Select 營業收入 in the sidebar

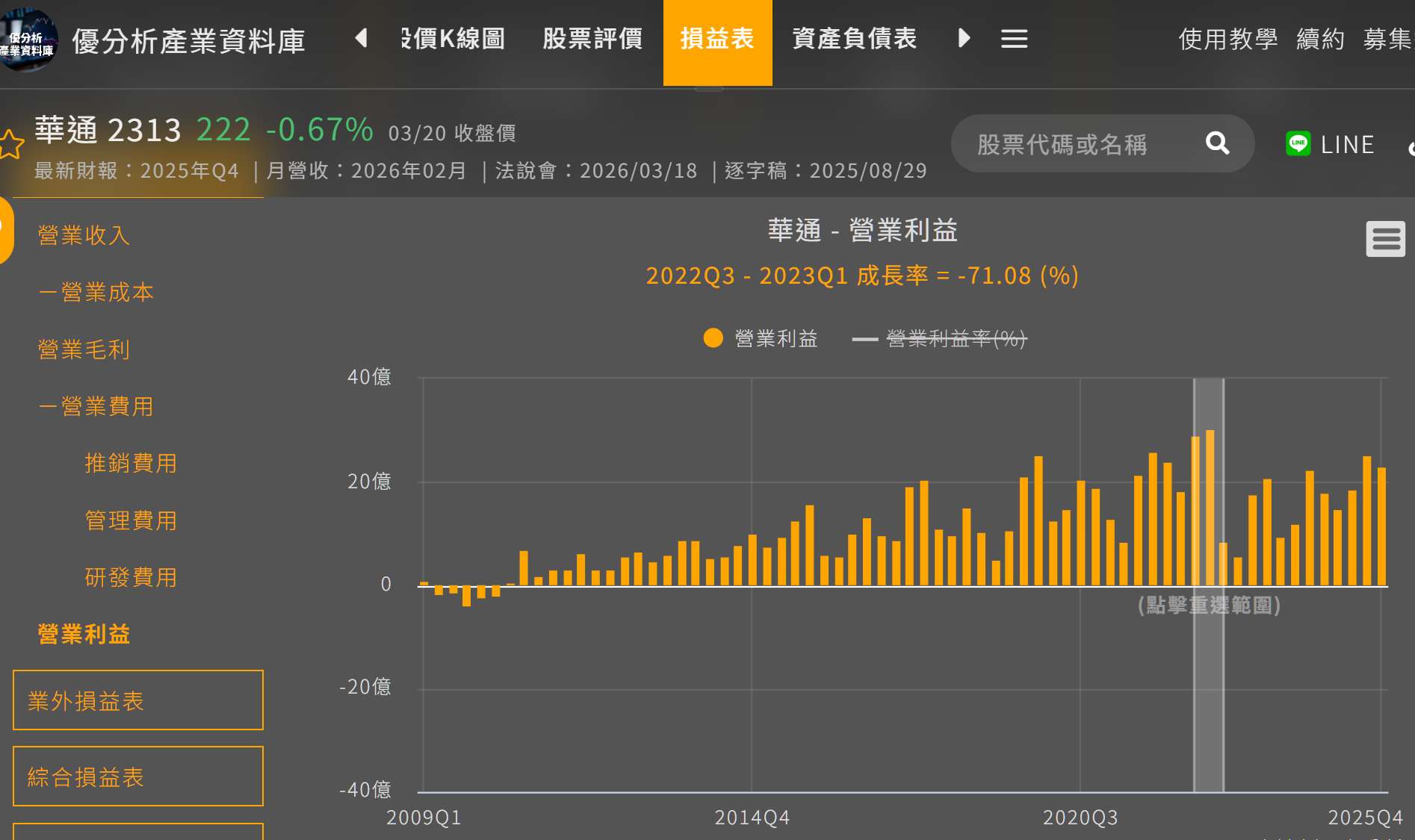pos(84,235)
